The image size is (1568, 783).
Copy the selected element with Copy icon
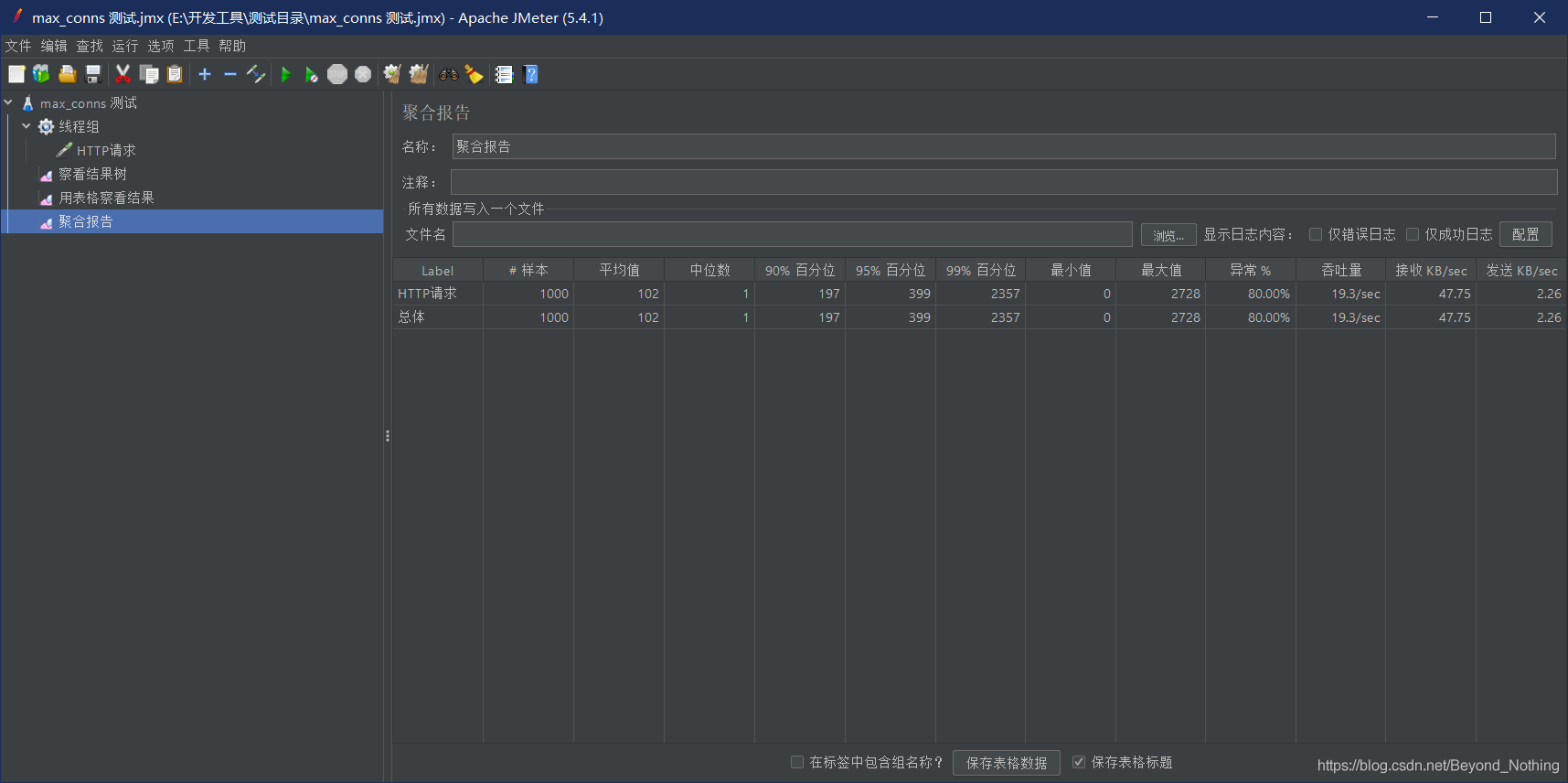[148, 74]
